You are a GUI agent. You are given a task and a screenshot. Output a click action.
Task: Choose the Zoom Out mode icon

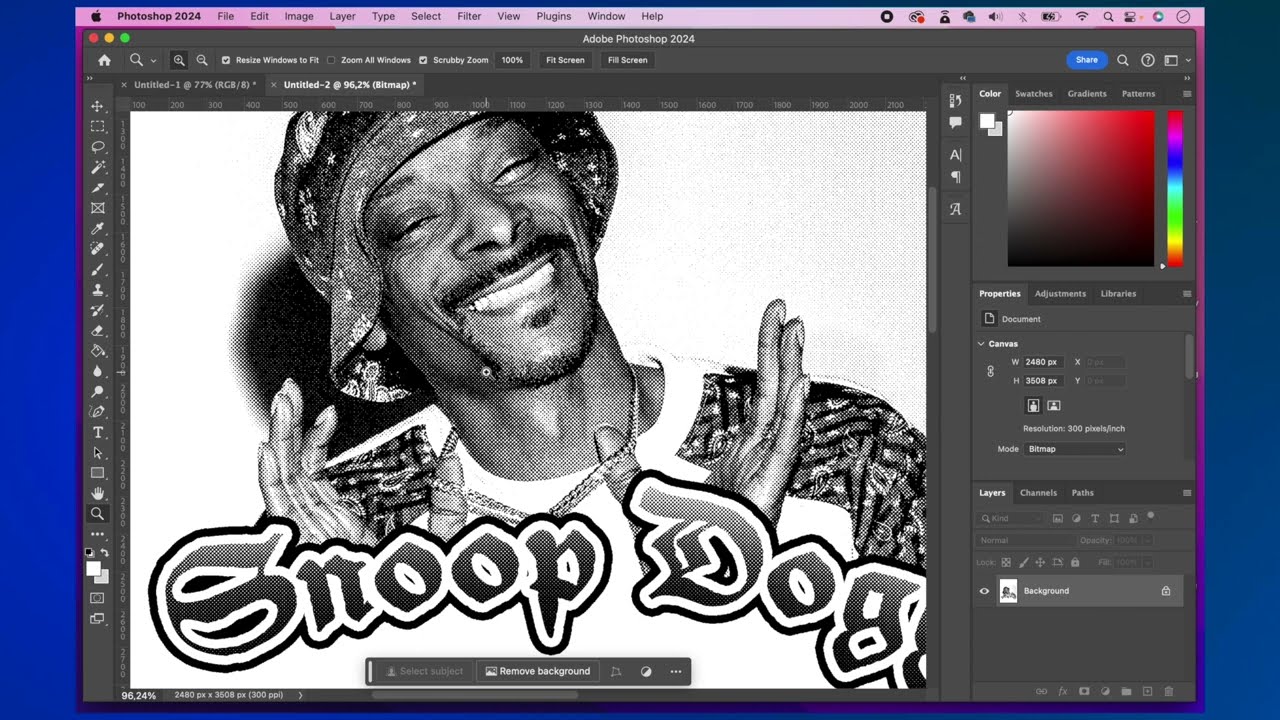pyautogui.click(x=202, y=60)
